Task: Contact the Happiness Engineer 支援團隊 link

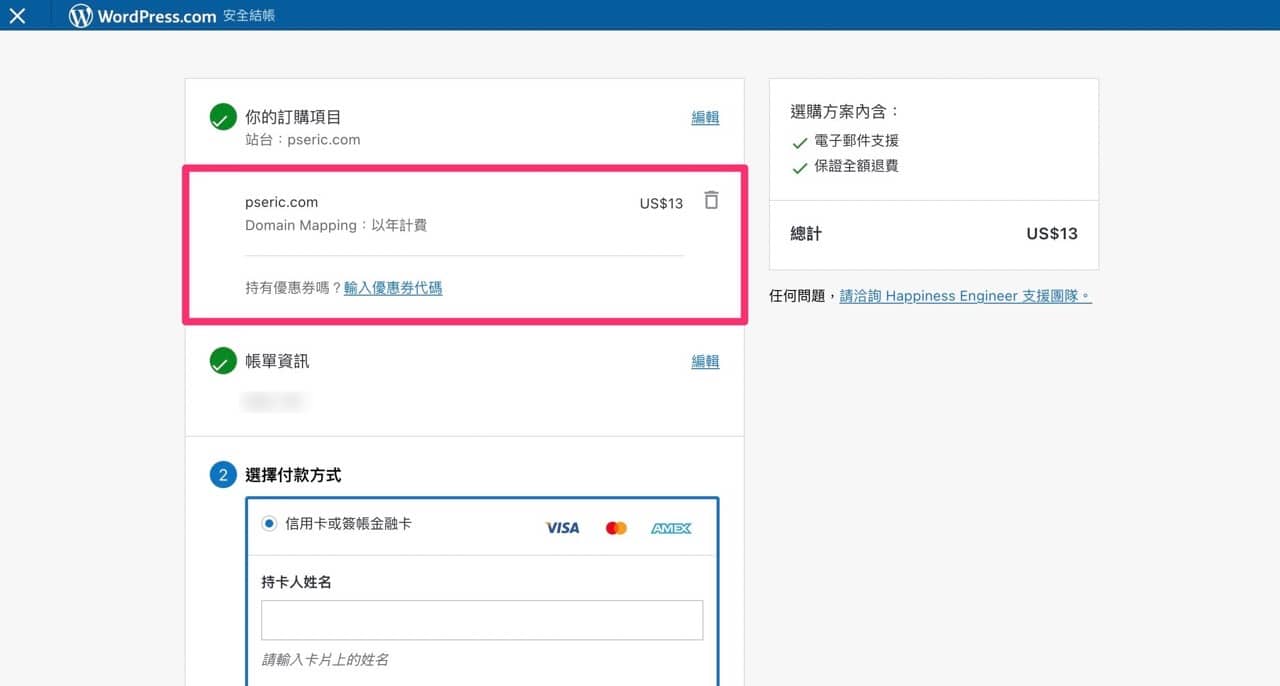Action: (x=965, y=296)
